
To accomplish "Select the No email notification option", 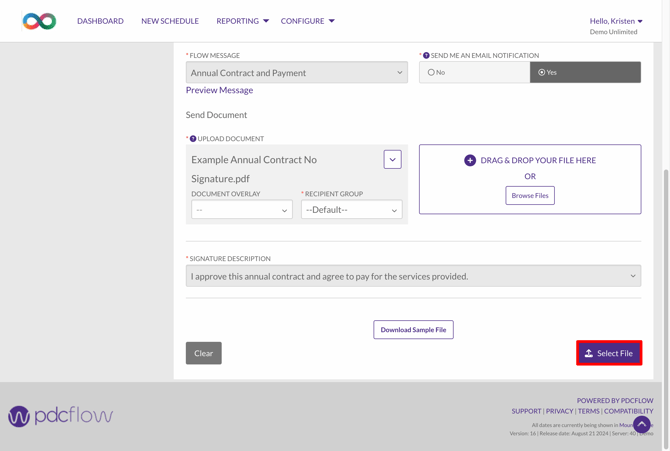I will click(474, 72).
